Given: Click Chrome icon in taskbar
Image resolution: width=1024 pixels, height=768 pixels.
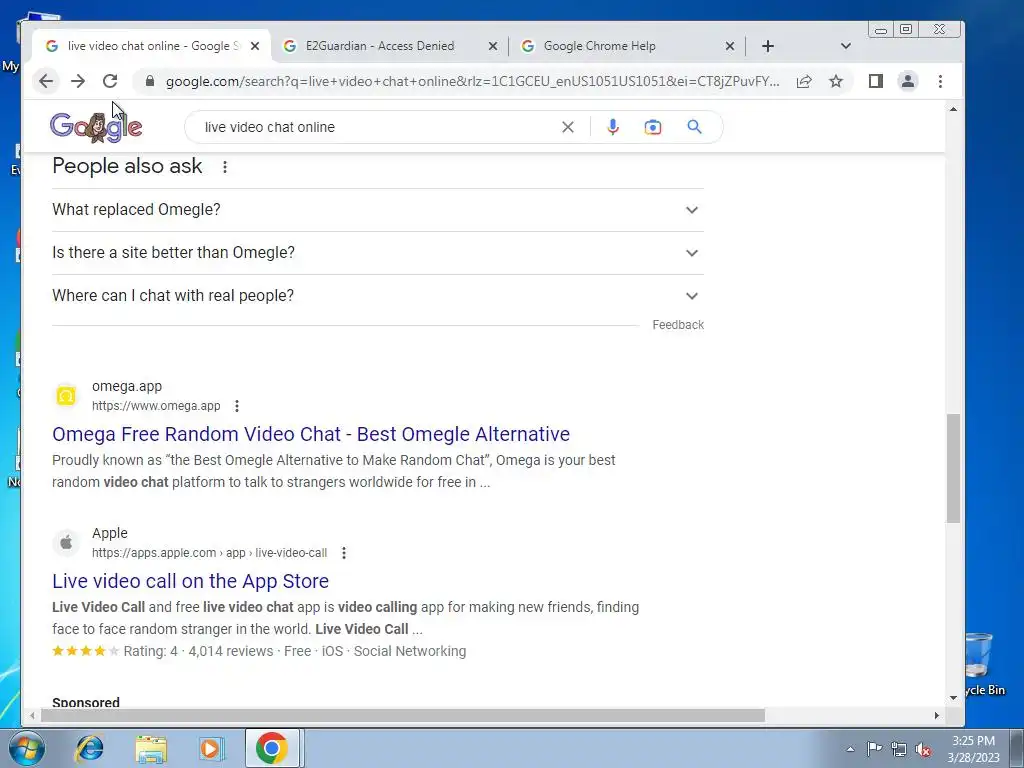Looking at the screenshot, I should click(x=272, y=748).
